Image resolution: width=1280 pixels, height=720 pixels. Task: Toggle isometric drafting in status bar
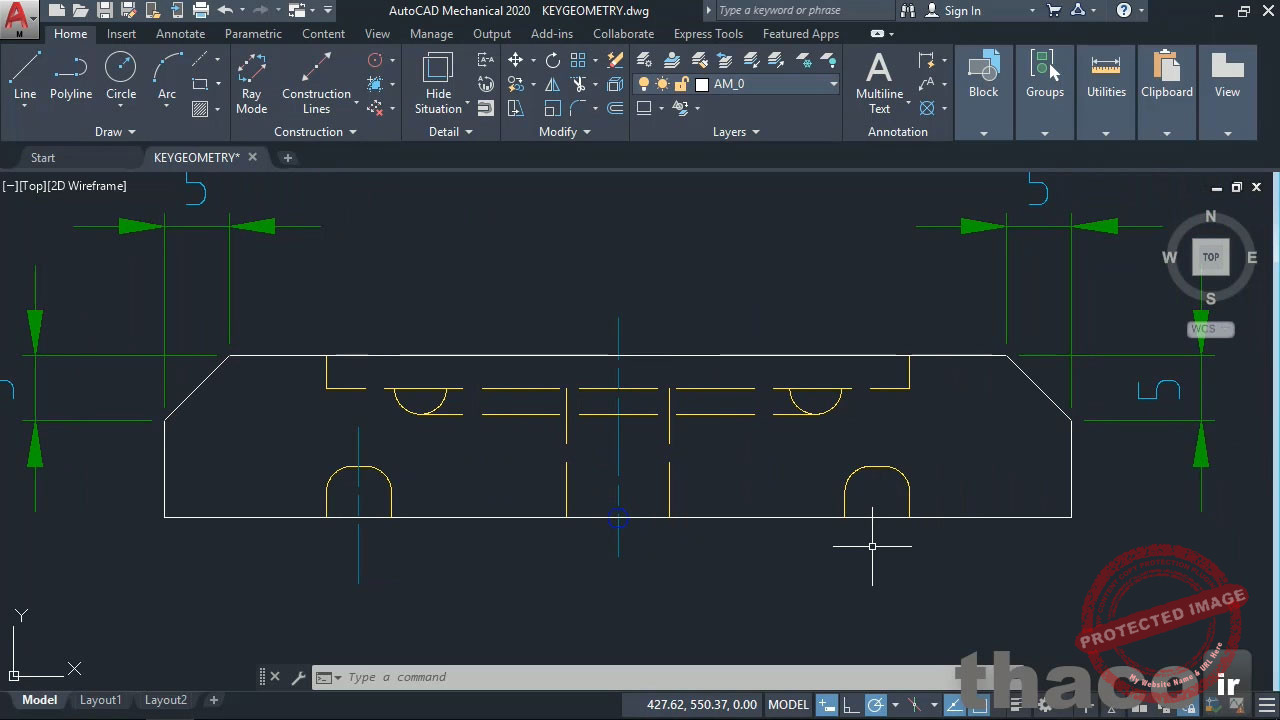click(914, 705)
